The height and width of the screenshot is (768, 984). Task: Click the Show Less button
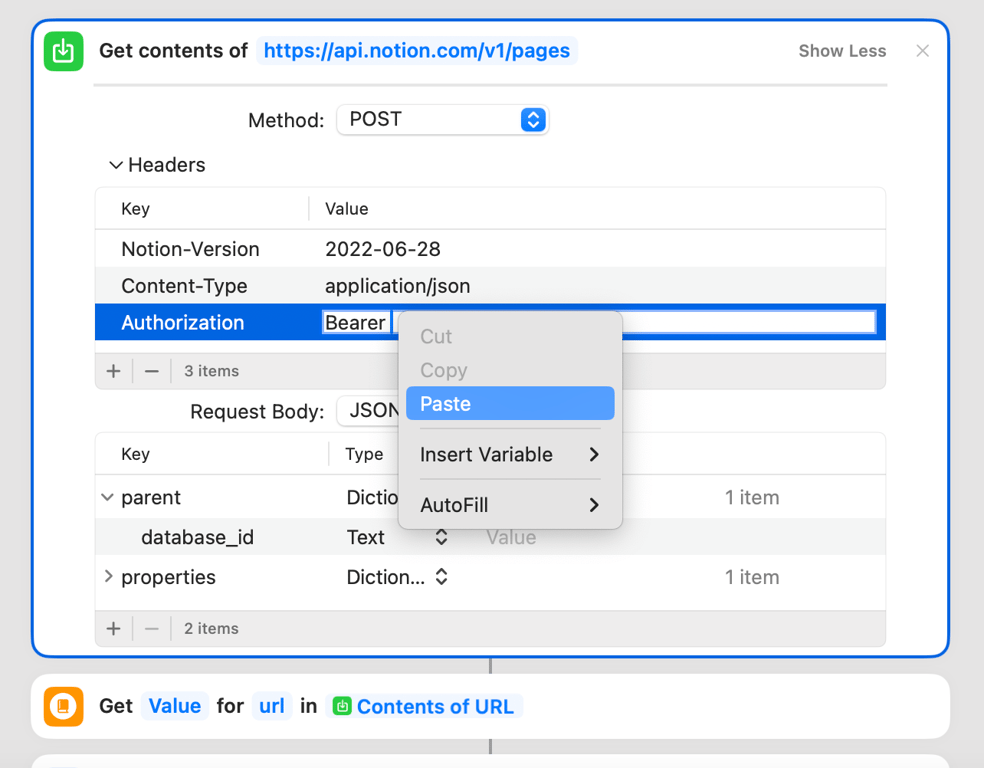pyautogui.click(x=842, y=51)
